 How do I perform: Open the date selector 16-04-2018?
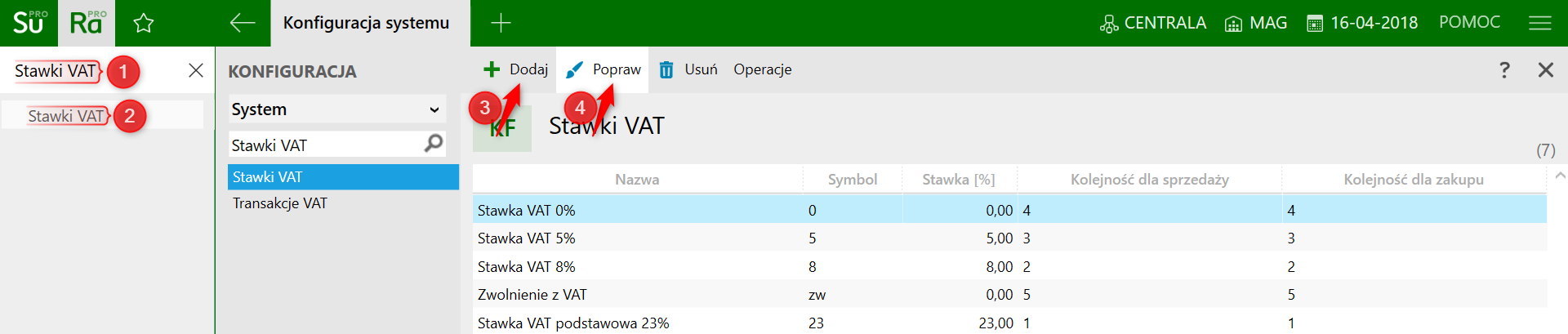pos(1362,23)
